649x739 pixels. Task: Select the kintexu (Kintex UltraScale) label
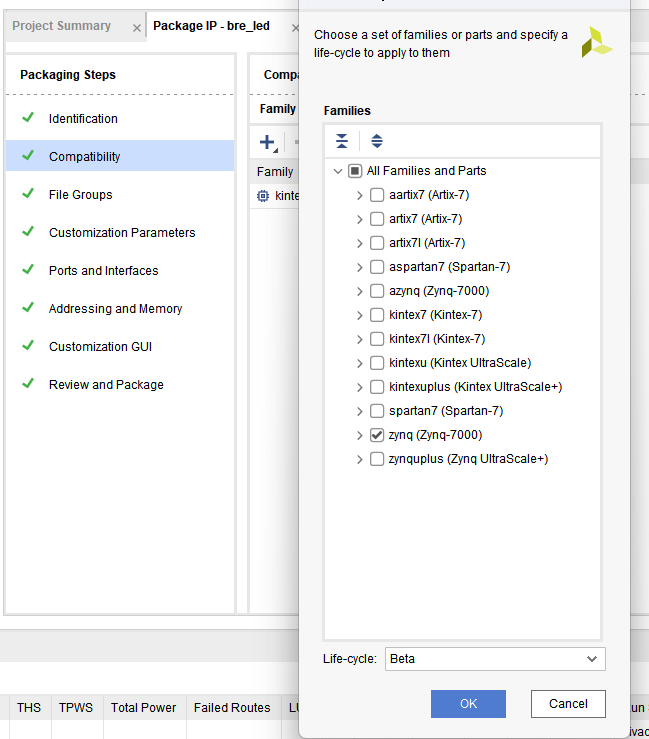pos(460,363)
